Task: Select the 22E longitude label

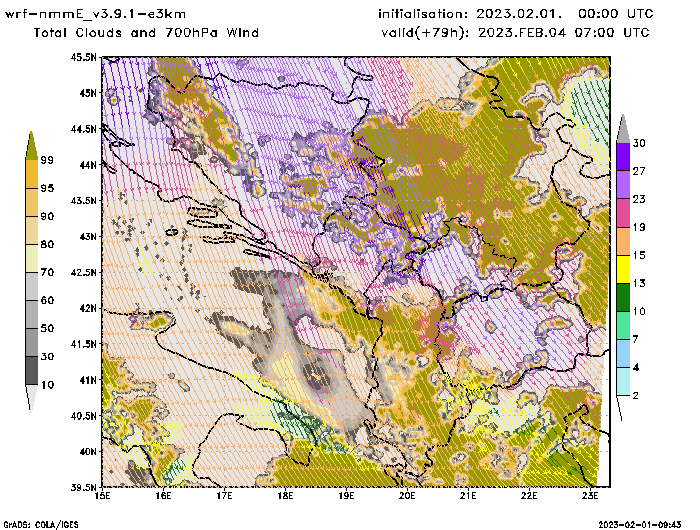Action: (529, 496)
